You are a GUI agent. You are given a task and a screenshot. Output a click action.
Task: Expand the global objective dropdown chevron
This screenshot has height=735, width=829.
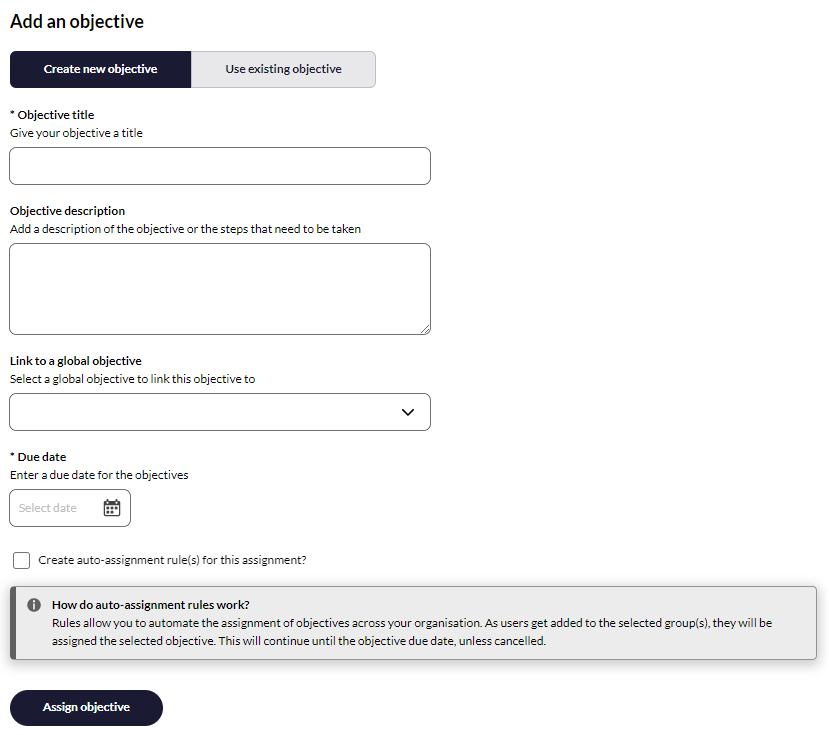tap(407, 412)
